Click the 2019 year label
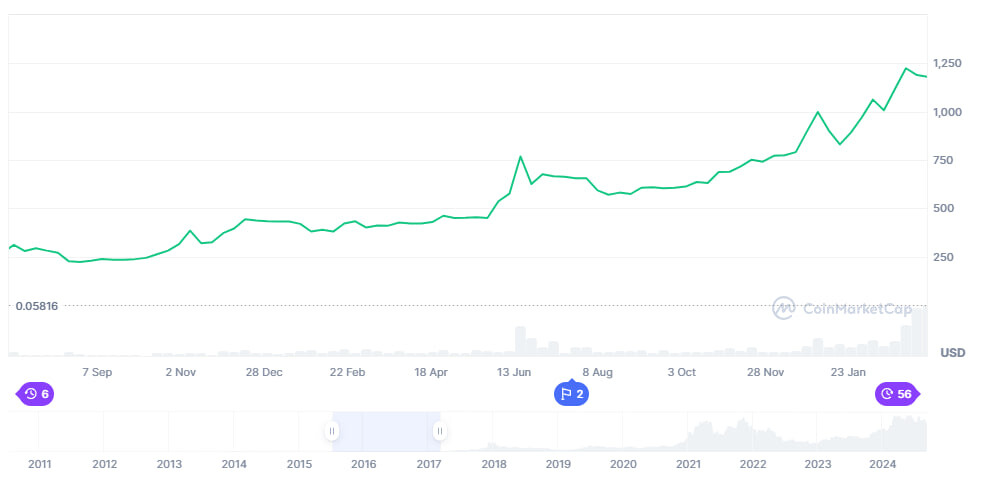This screenshot has height=481, width=1008. [558, 464]
